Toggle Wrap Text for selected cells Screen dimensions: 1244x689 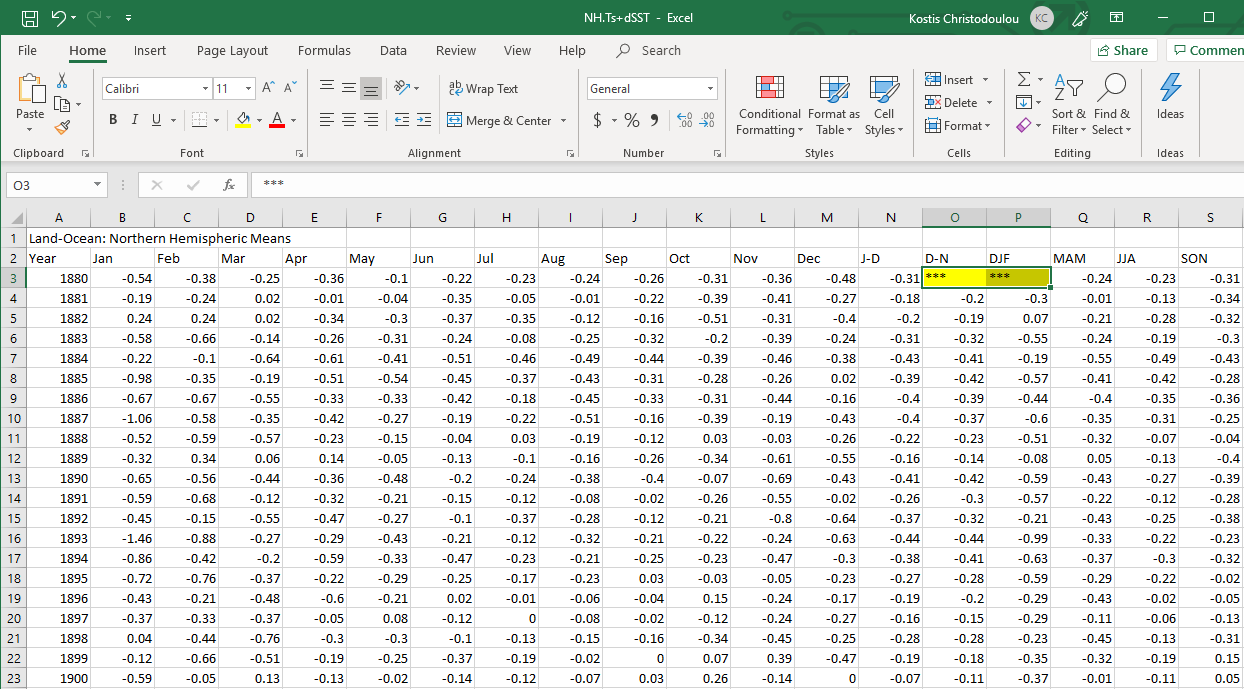pos(484,89)
